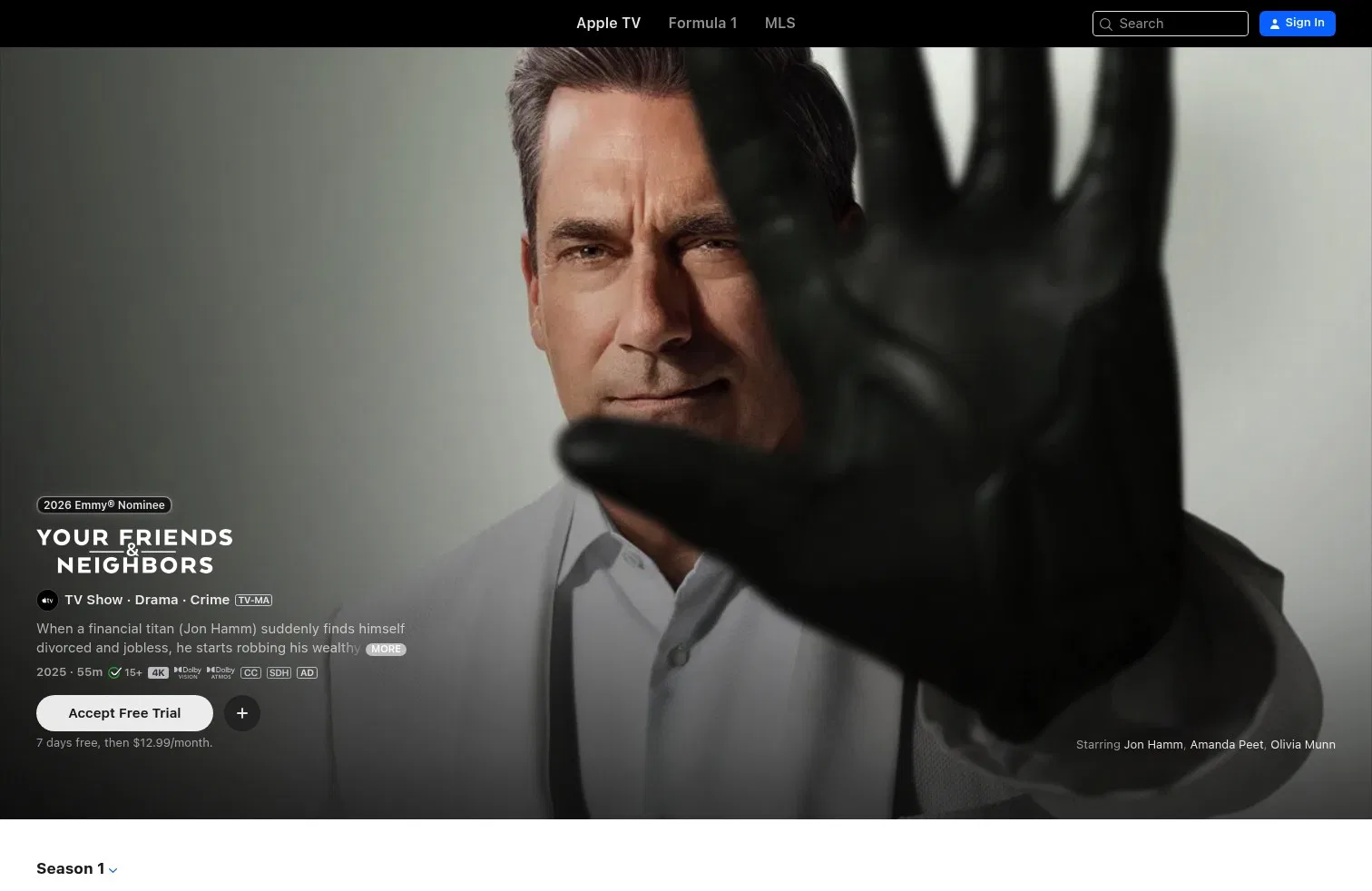Open Jon Hamm cast link

click(1153, 745)
